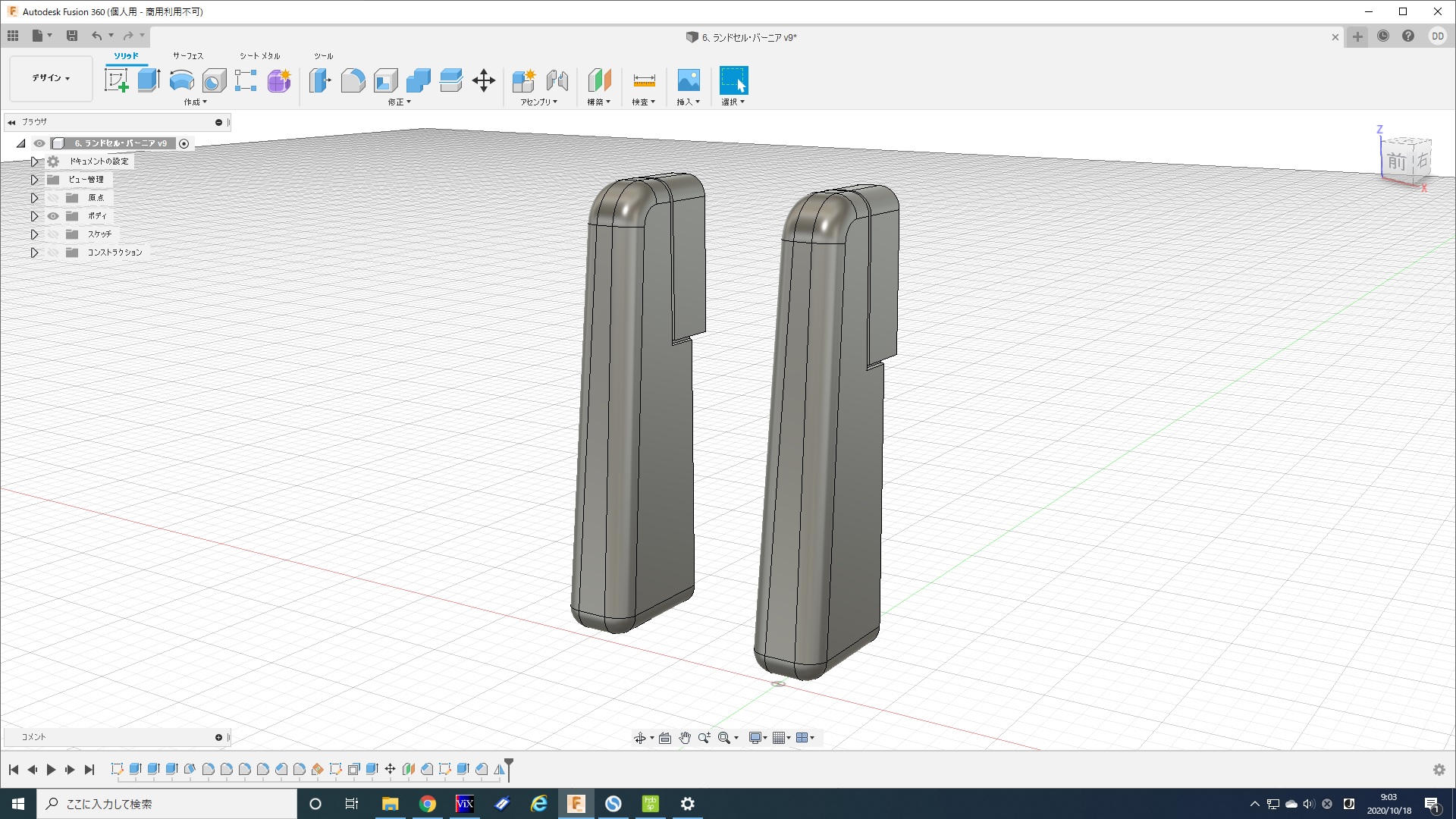The width and height of the screenshot is (1456, 819).
Task: Toggle visibility of ボディ folder
Action: point(53,216)
